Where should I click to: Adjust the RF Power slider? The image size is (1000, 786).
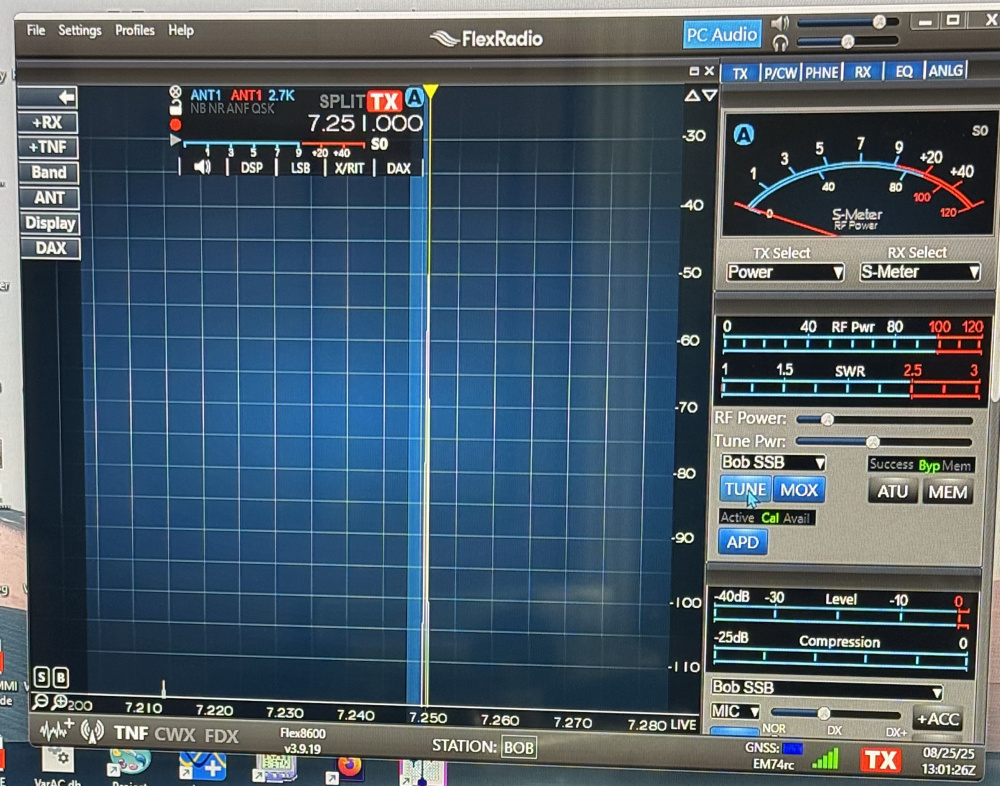tap(884, 419)
